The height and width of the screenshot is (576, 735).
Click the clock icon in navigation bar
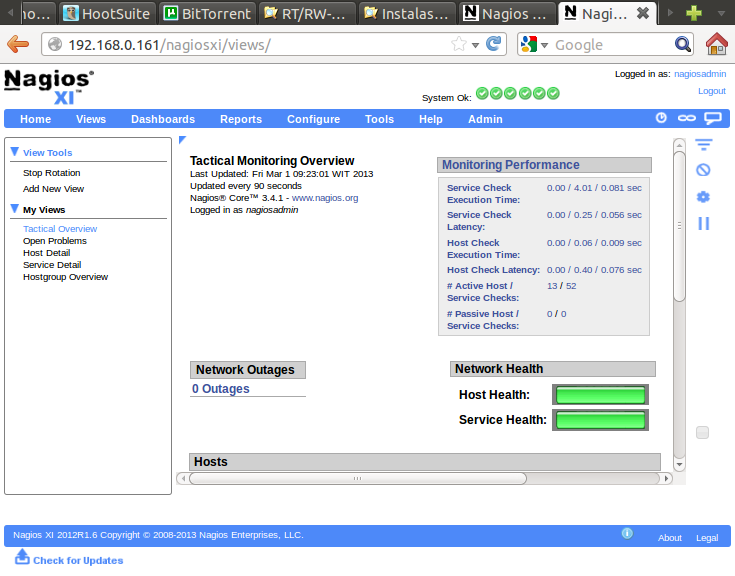(661, 118)
